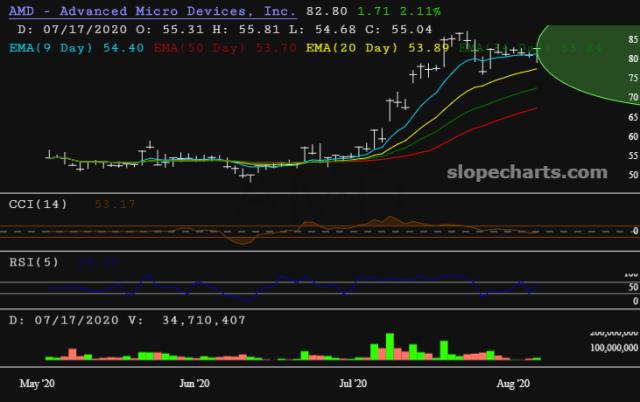This screenshot has width=640, height=402.
Task: Click the EMA 9 Day value 54.40
Action: [123, 48]
